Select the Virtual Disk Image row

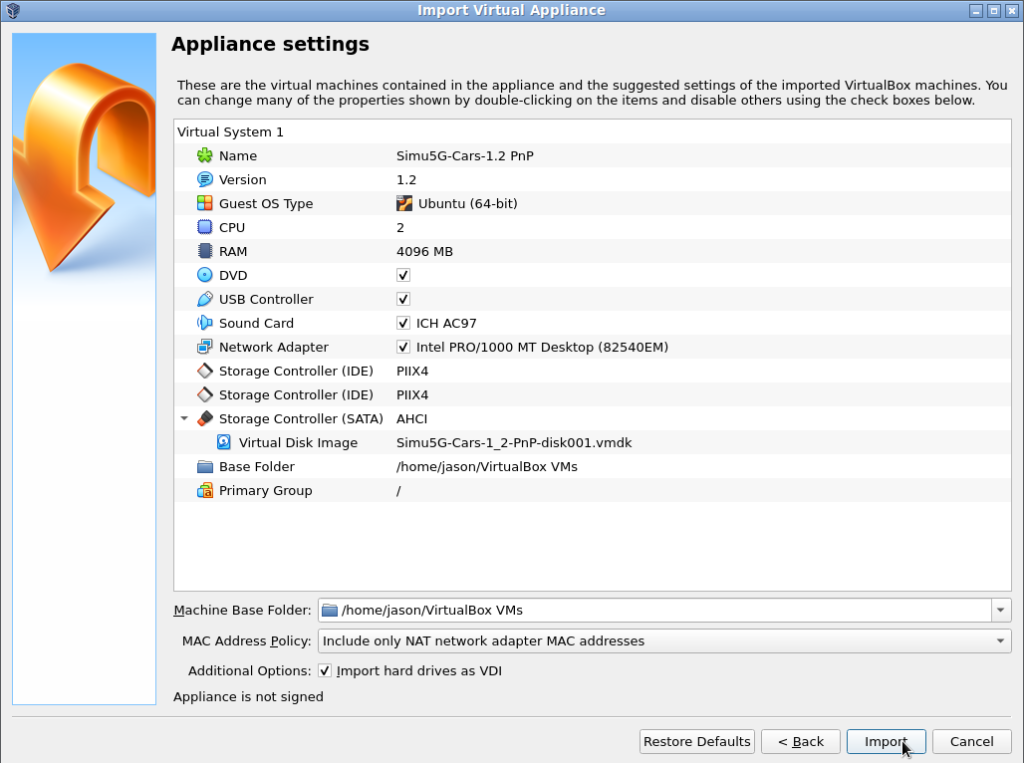coord(298,443)
